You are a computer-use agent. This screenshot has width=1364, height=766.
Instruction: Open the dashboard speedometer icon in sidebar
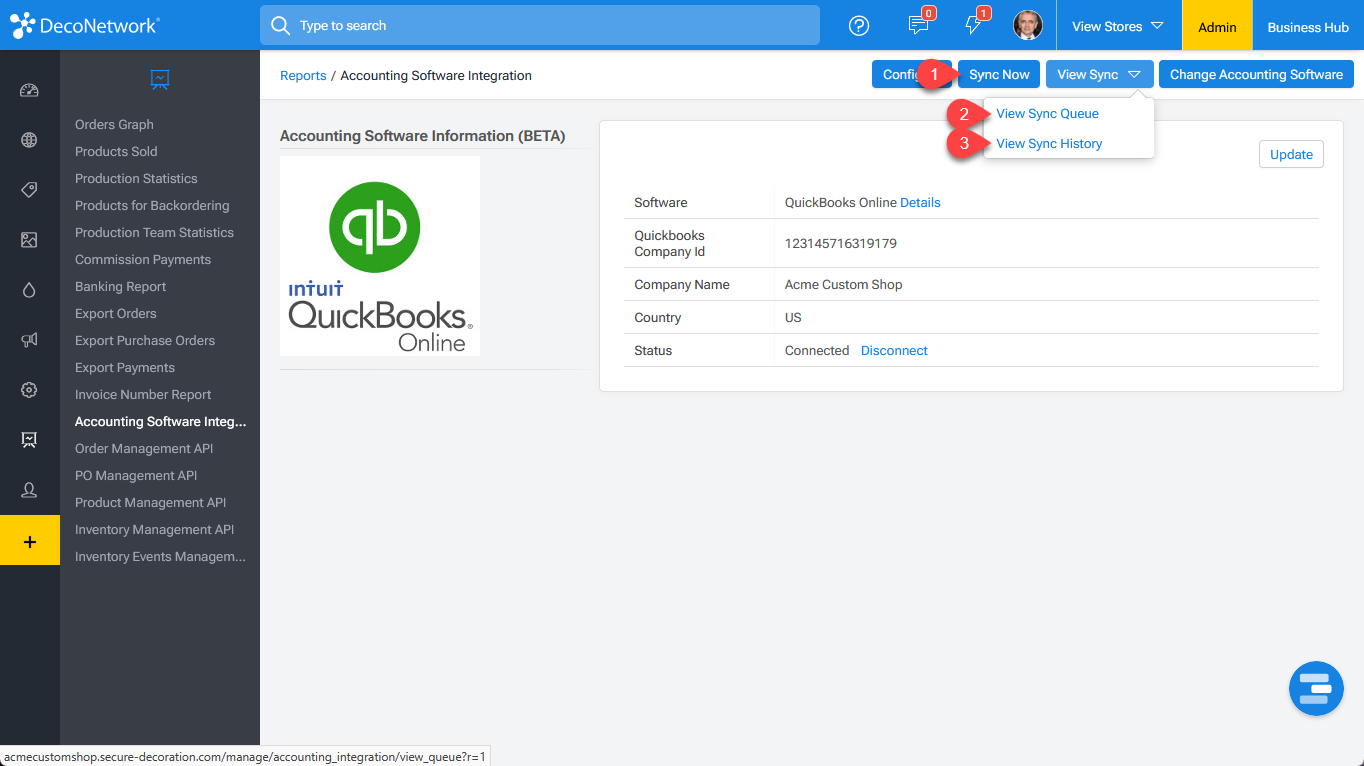[30, 90]
